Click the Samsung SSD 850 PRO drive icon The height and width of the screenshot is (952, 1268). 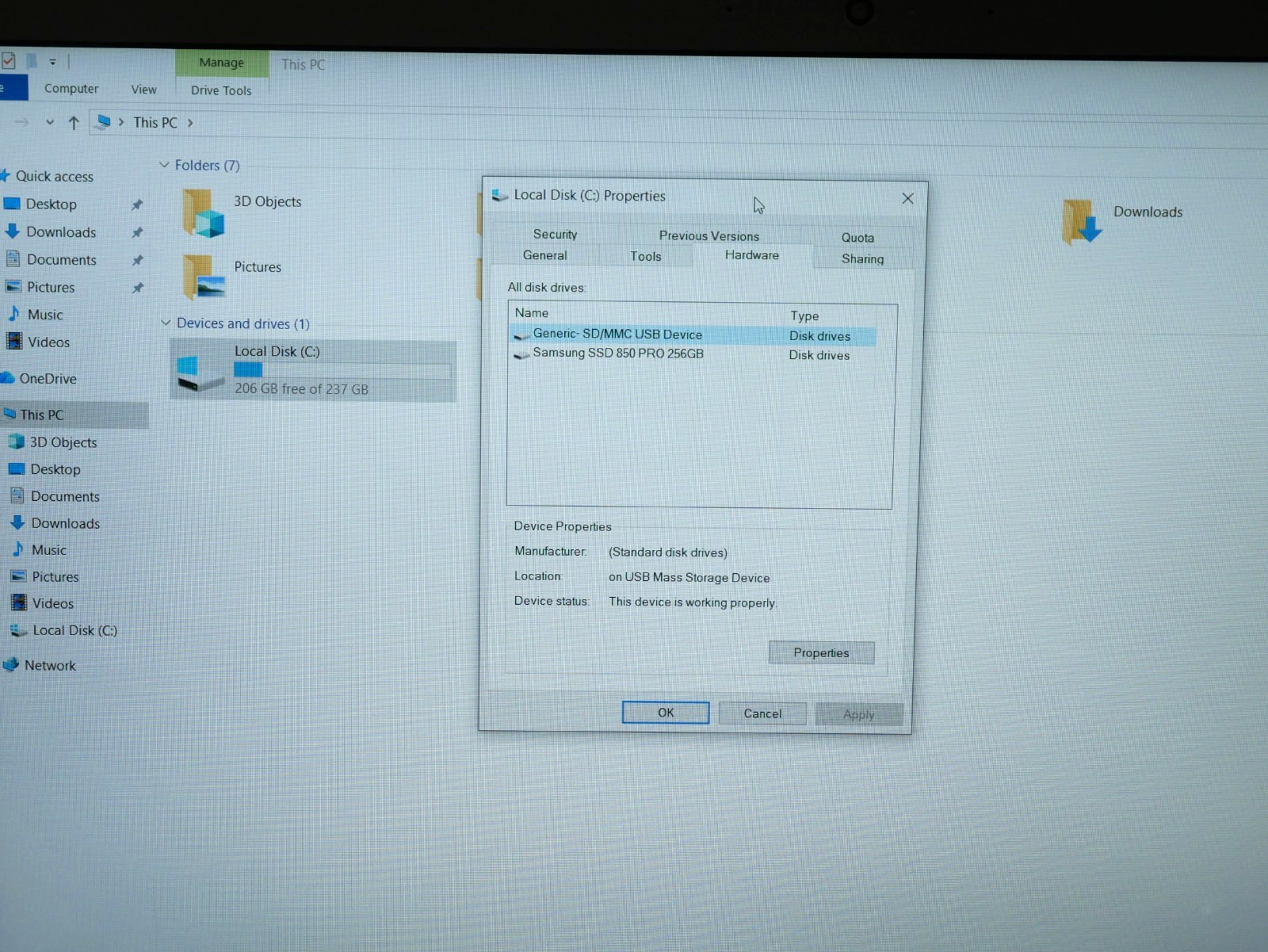(521, 354)
